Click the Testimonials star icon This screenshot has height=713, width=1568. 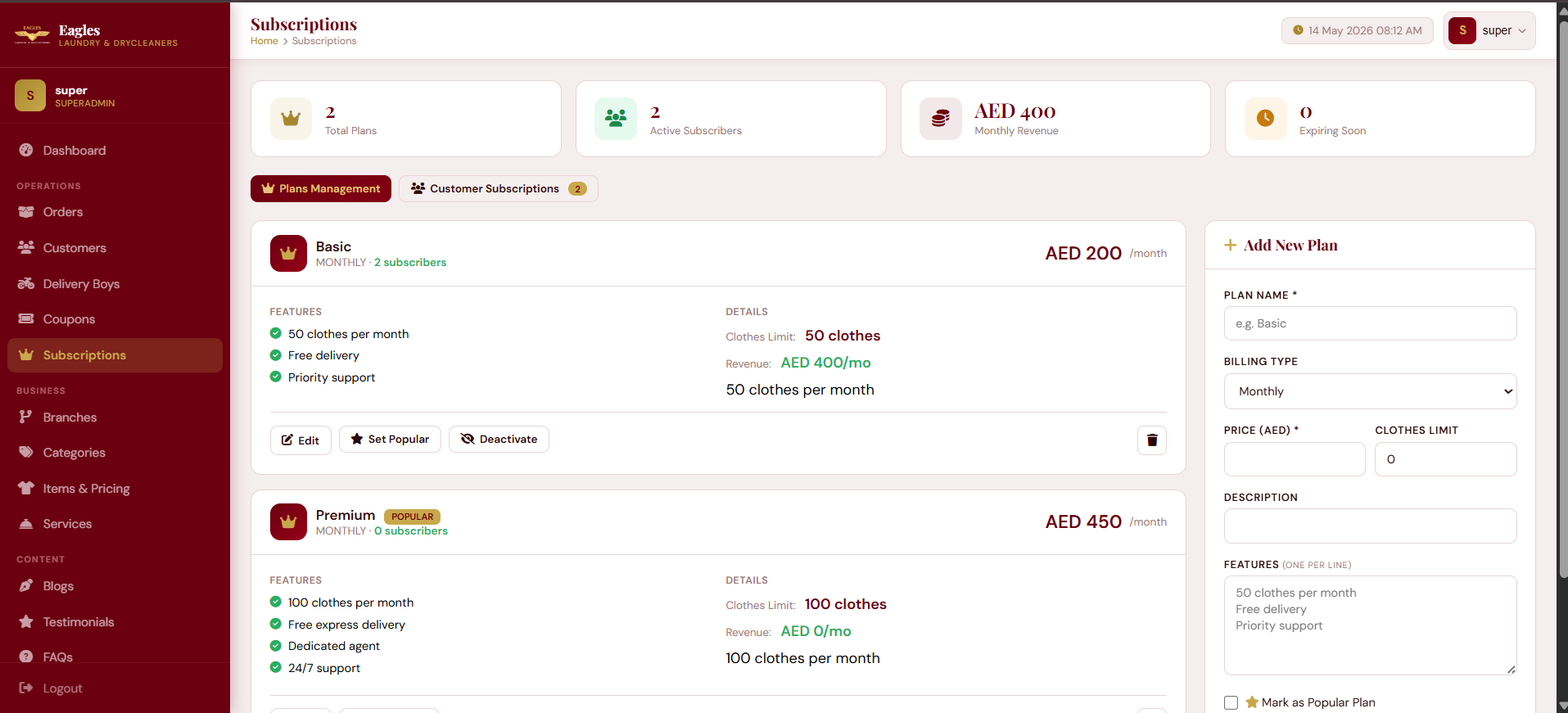coord(26,622)
